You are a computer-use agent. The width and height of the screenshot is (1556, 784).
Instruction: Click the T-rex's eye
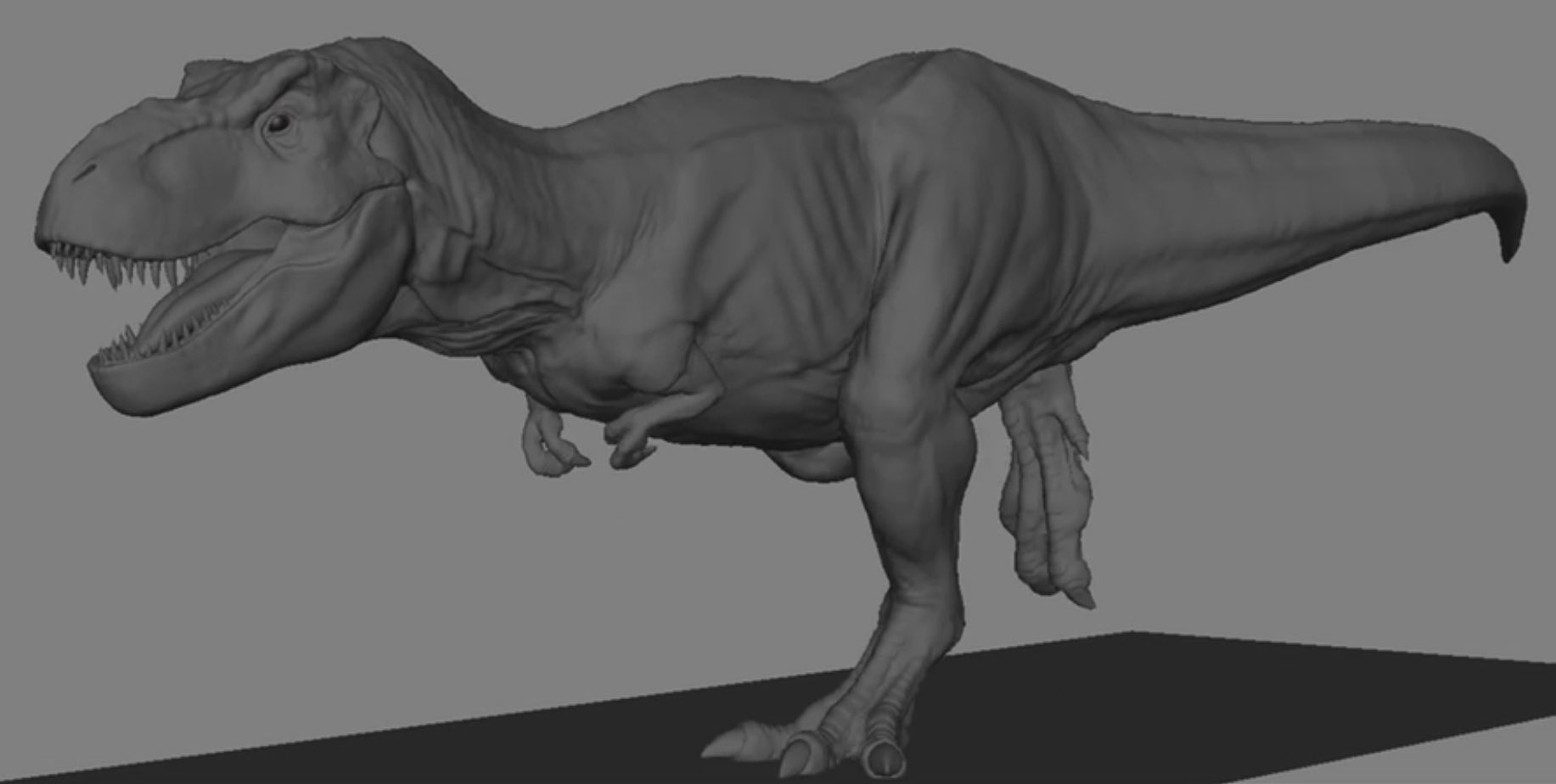coord(278,124)
